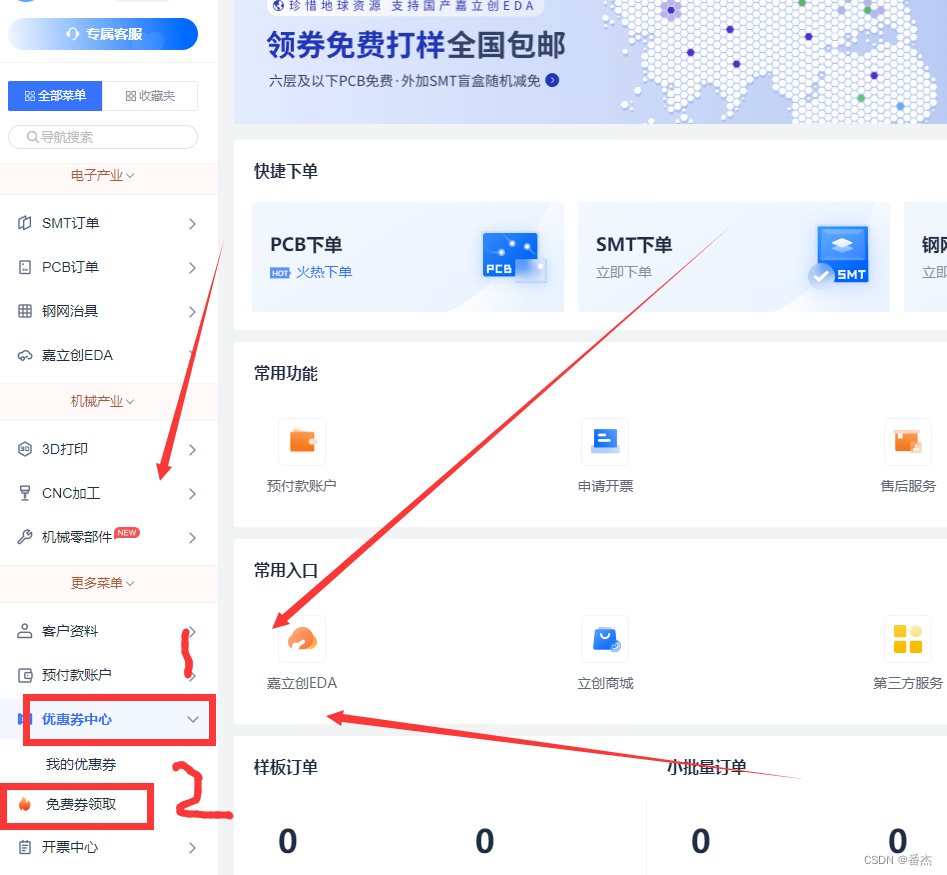Click the 嘉立创EDA cloud icon in sidebar

(x=25, y=356)
